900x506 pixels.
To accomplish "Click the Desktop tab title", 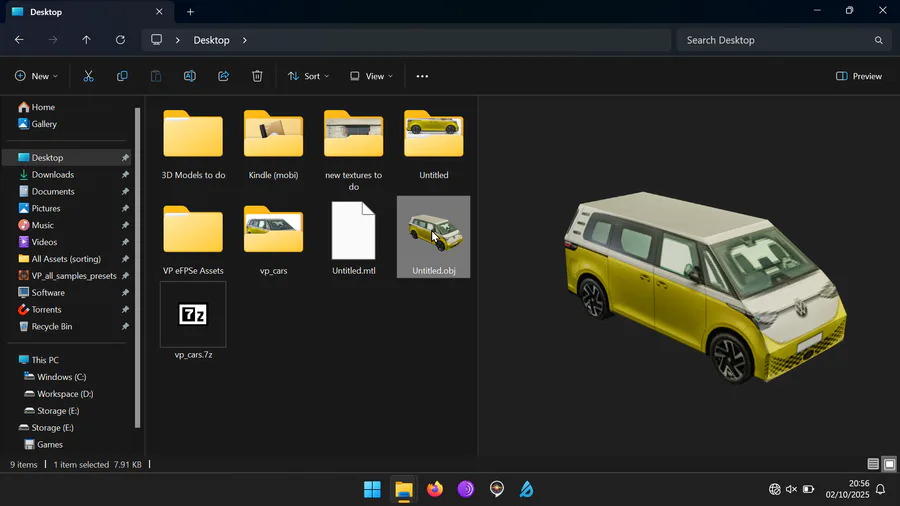I will [46, 11].
